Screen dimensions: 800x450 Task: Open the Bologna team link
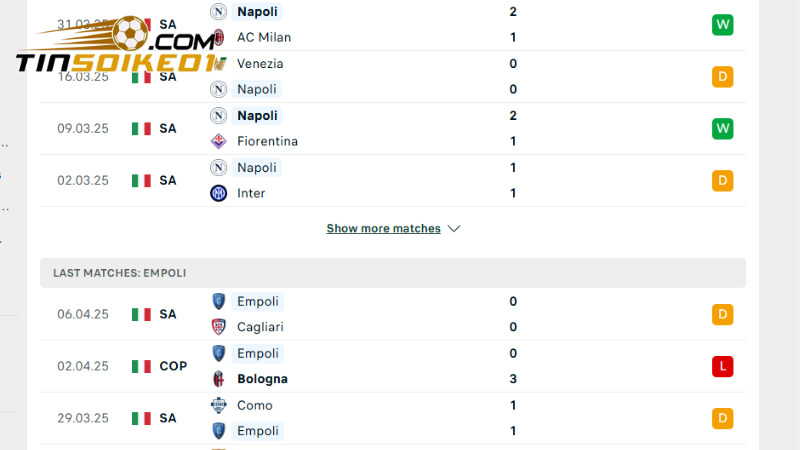[x=262, y=379]
